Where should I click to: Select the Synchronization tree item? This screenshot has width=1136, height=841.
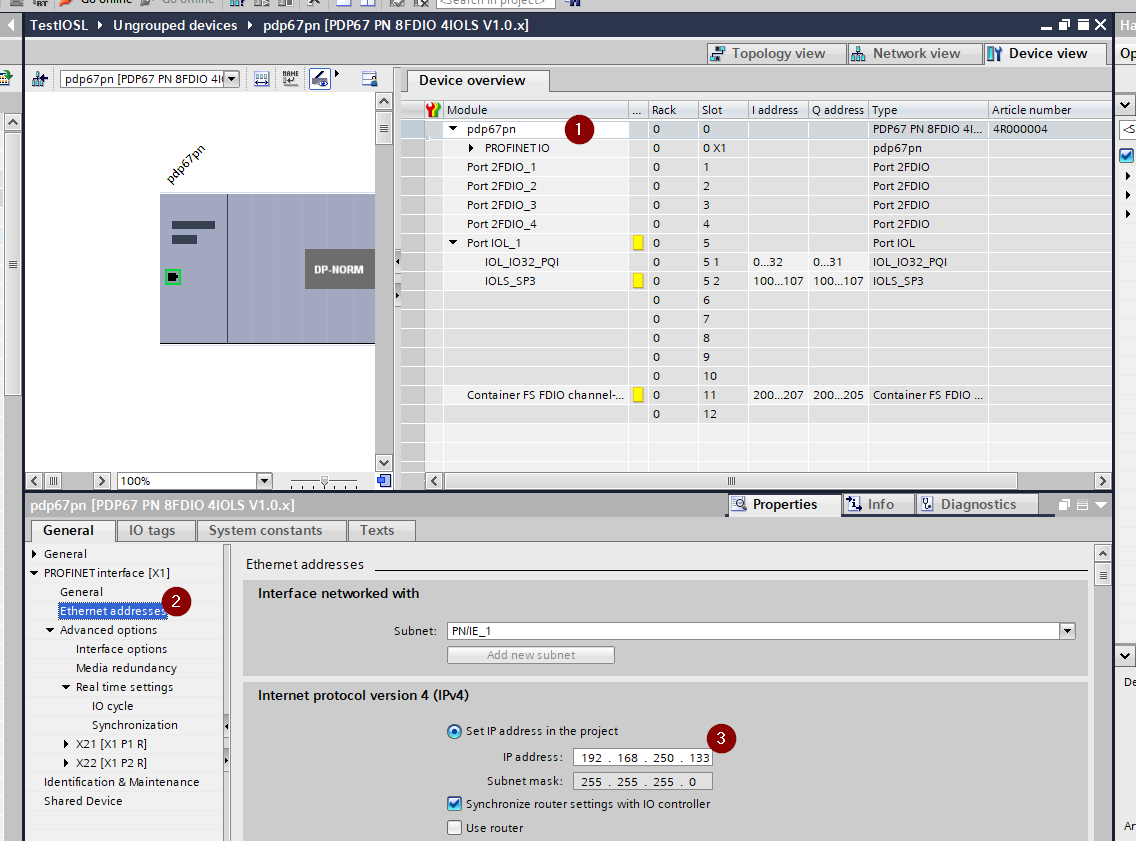point(135,724)
